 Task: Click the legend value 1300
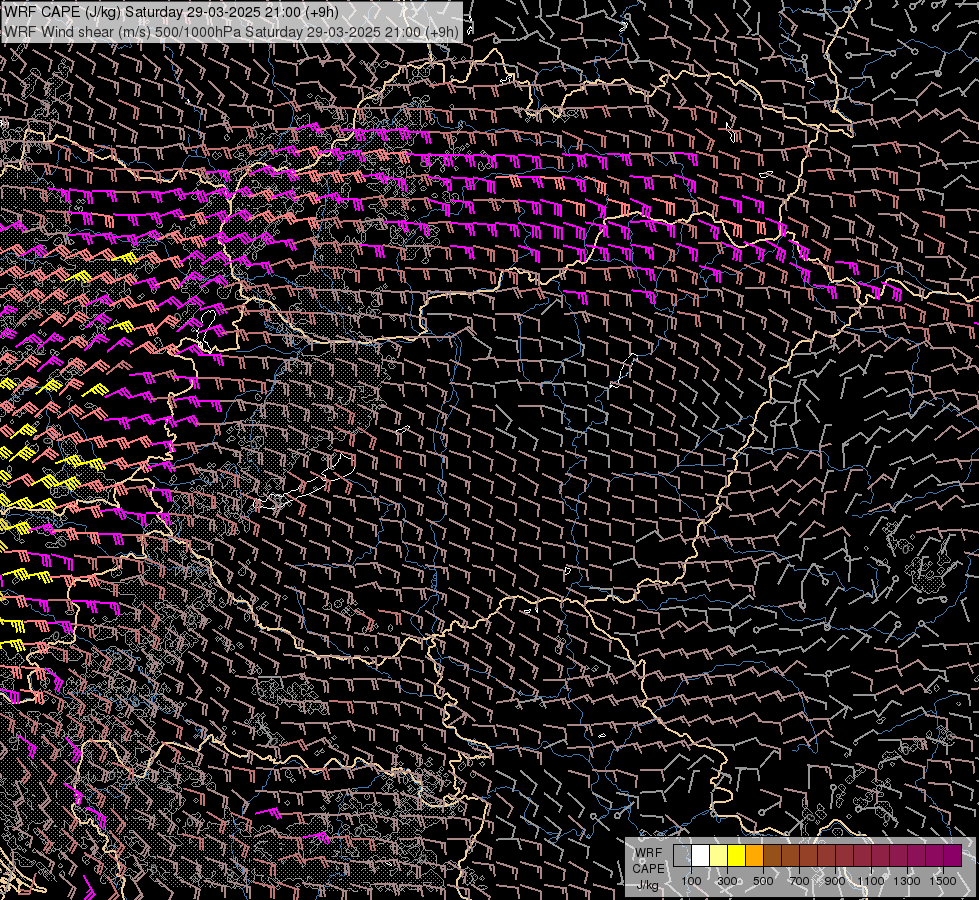point(907,881)
